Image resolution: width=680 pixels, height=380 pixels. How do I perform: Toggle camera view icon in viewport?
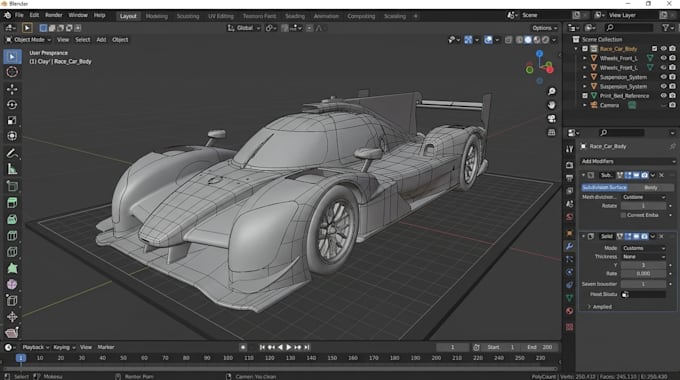click(x=552, y=119)
